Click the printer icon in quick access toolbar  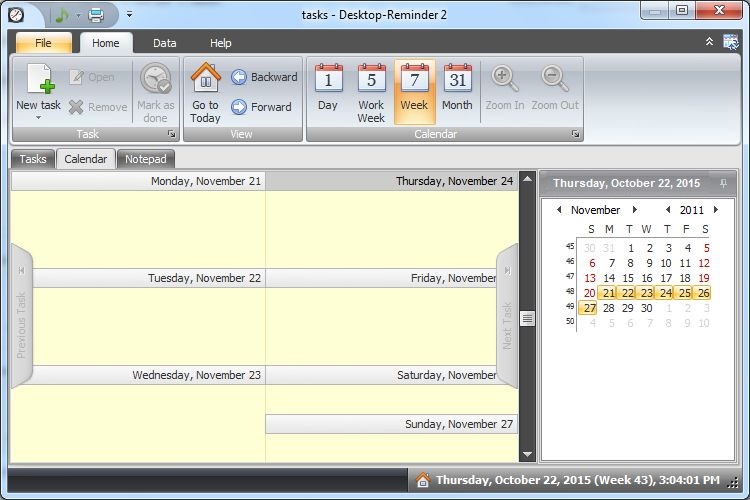[96, 15]
